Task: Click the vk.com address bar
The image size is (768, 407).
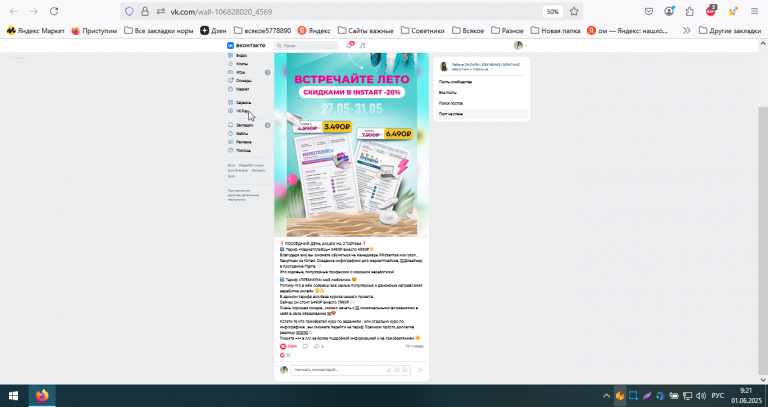Action: (353, 11)
